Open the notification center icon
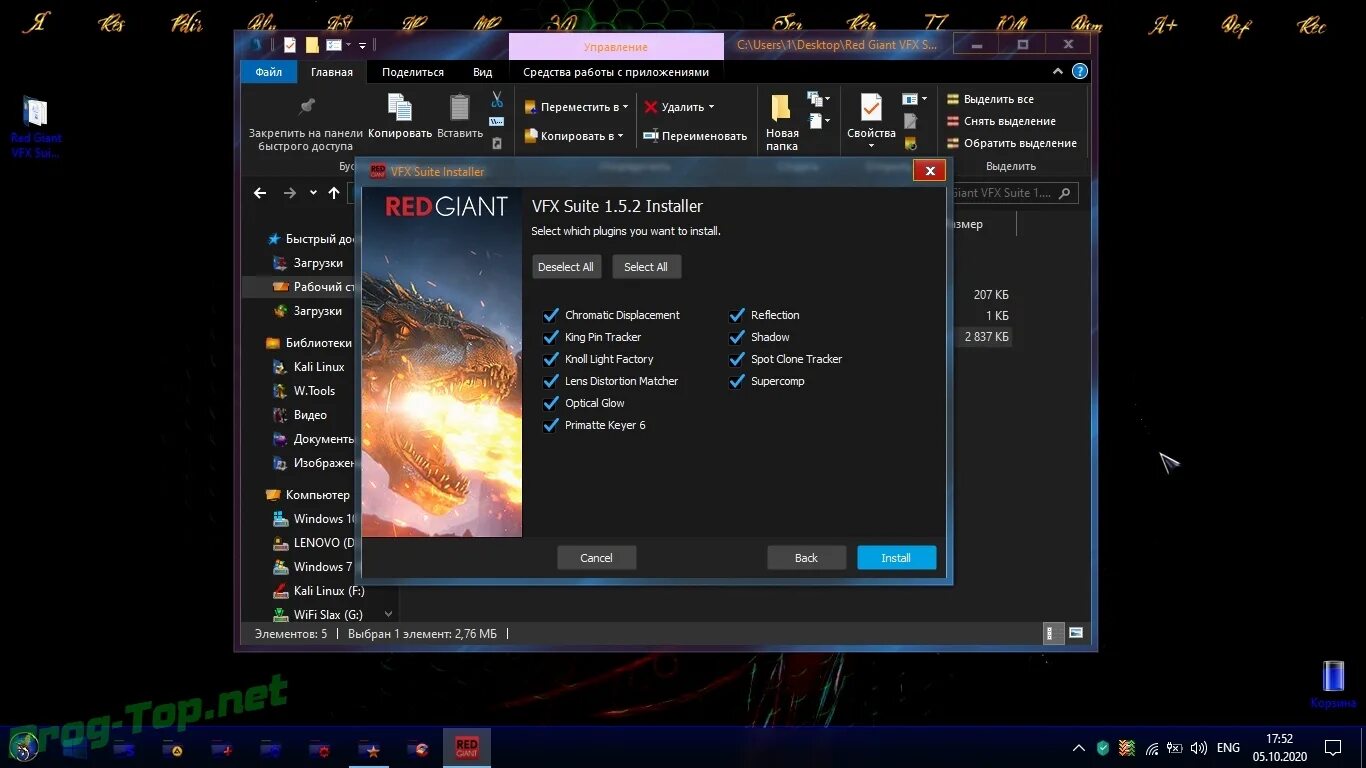The image size is (1366, 768). [1333, 748]
